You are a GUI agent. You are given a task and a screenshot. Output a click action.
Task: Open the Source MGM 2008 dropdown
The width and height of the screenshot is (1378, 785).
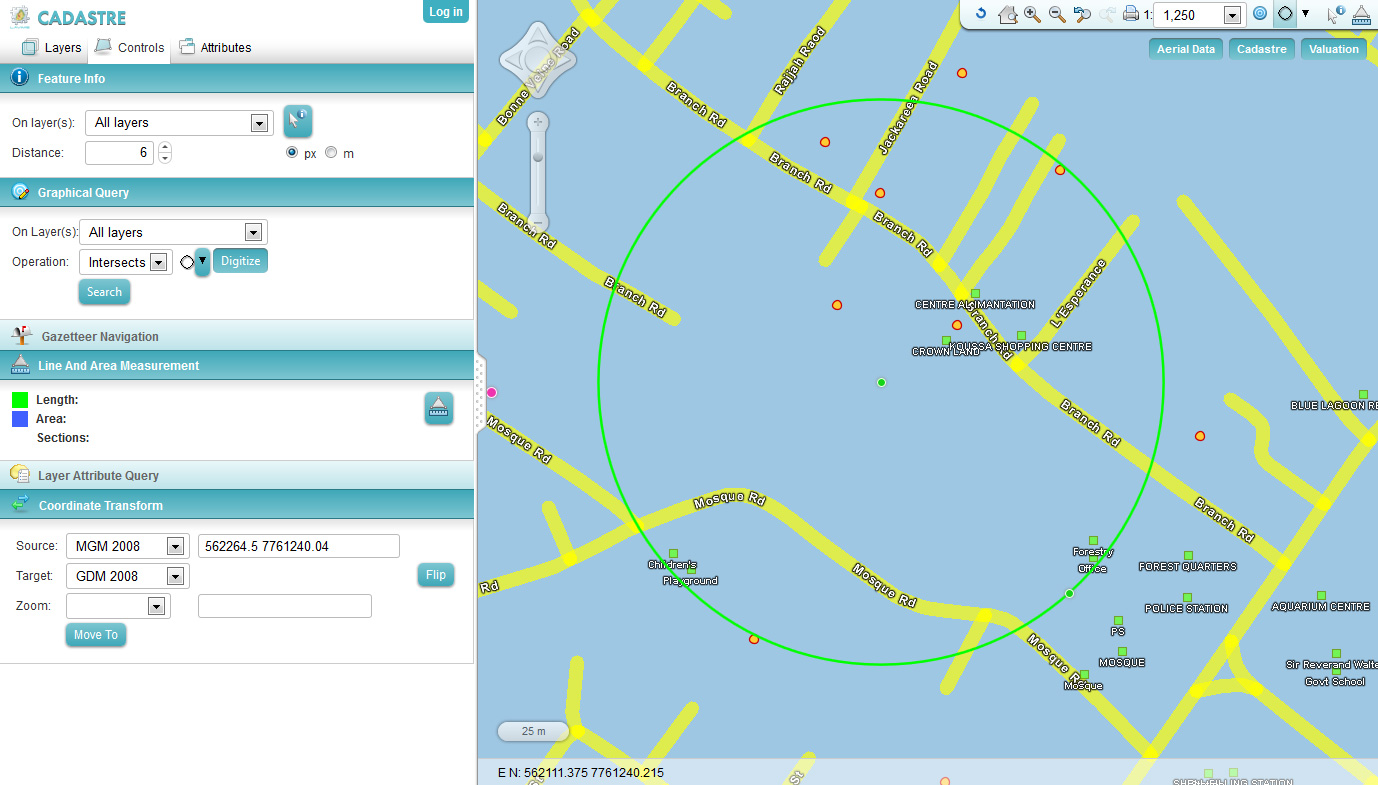tap(175, 546)
